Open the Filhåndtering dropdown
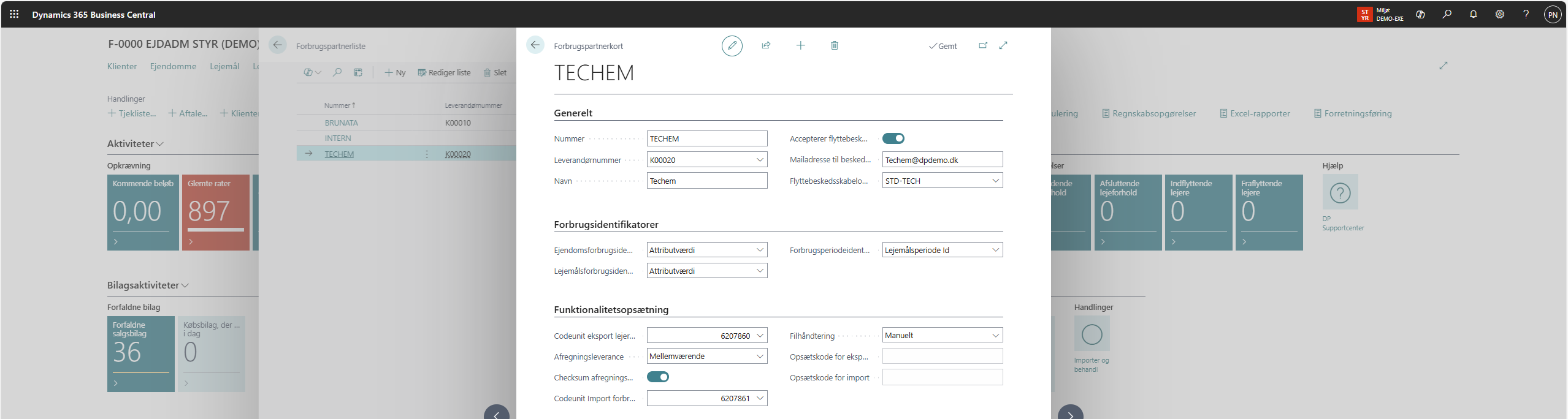The image size is (1568, 419). [995, 335]
